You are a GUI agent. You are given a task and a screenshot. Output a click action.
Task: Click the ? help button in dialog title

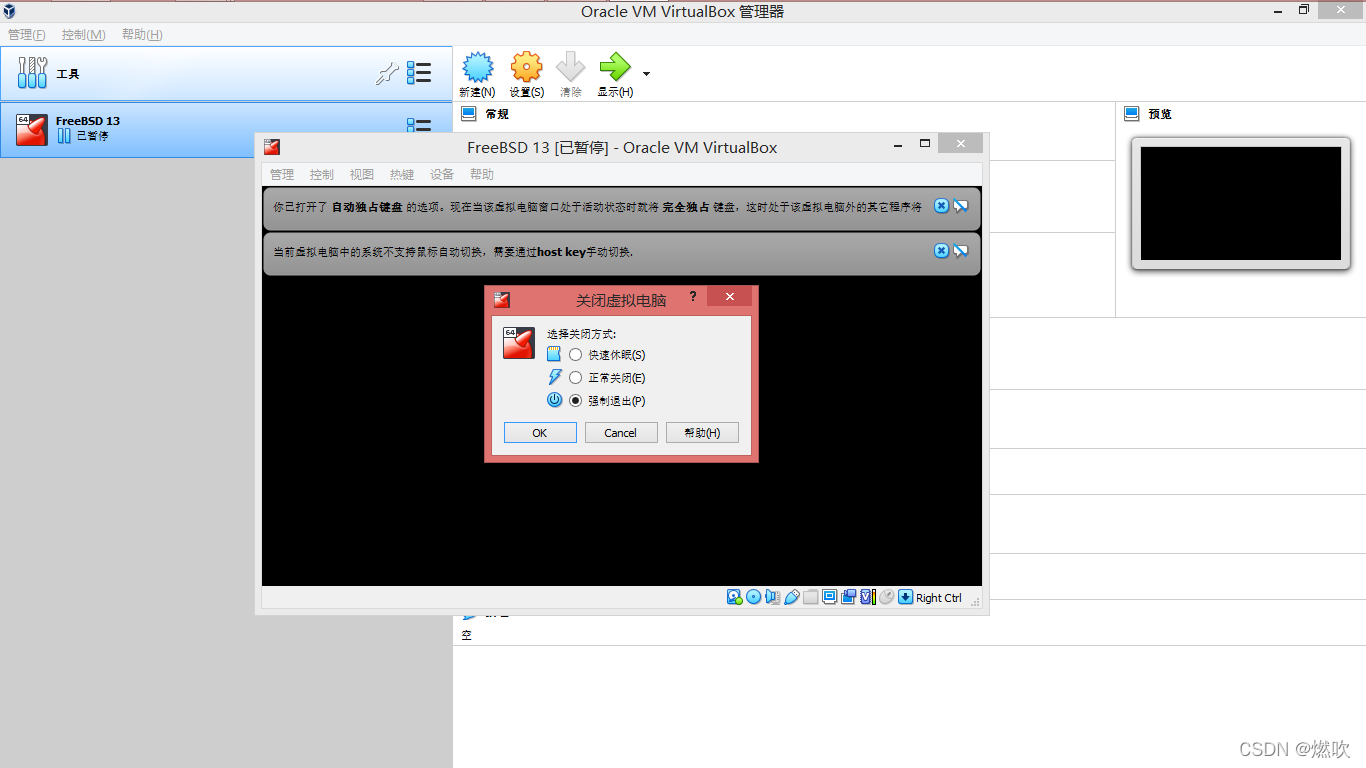tap(692, 298)
